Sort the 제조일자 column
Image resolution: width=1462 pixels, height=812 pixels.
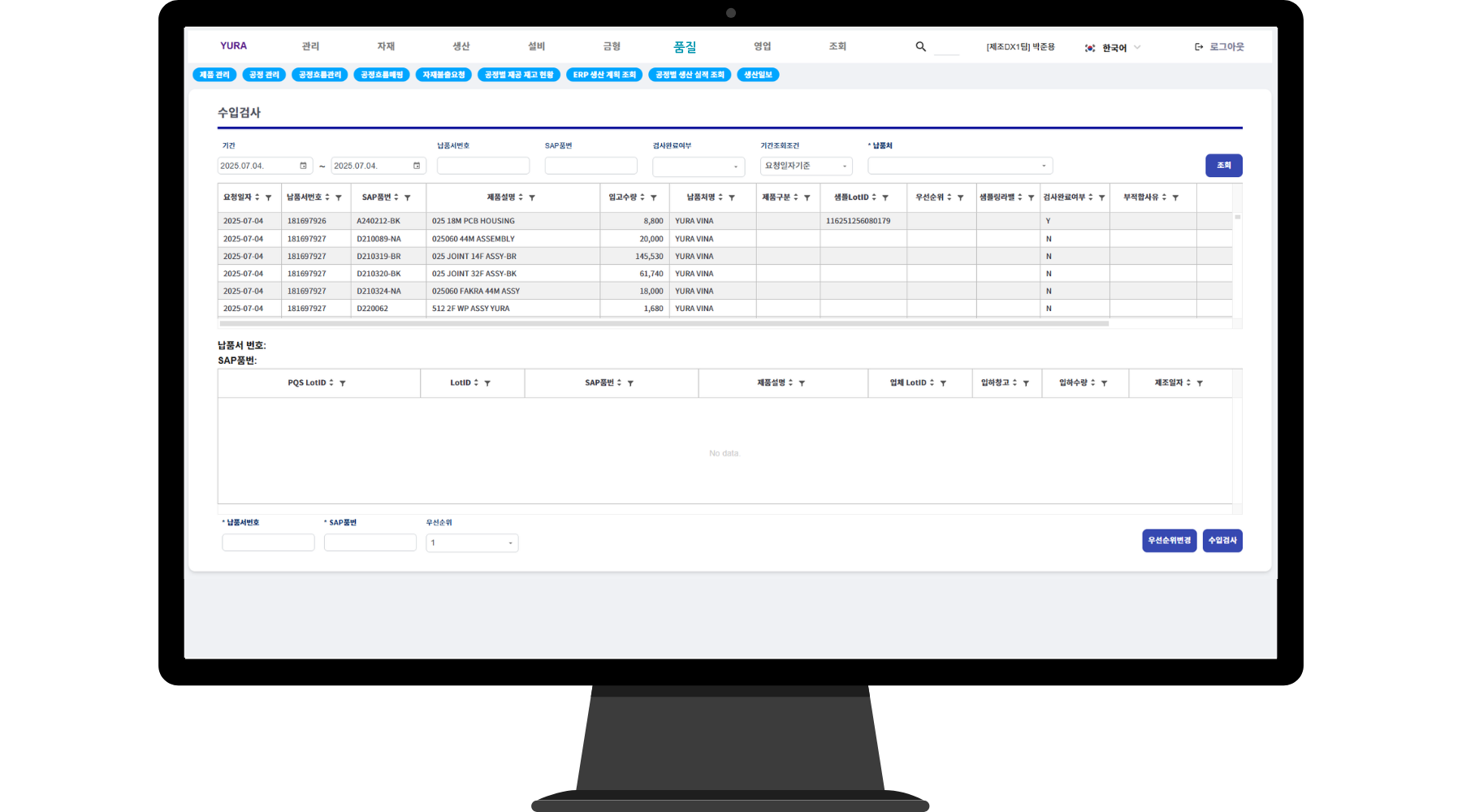point(1188,382)
